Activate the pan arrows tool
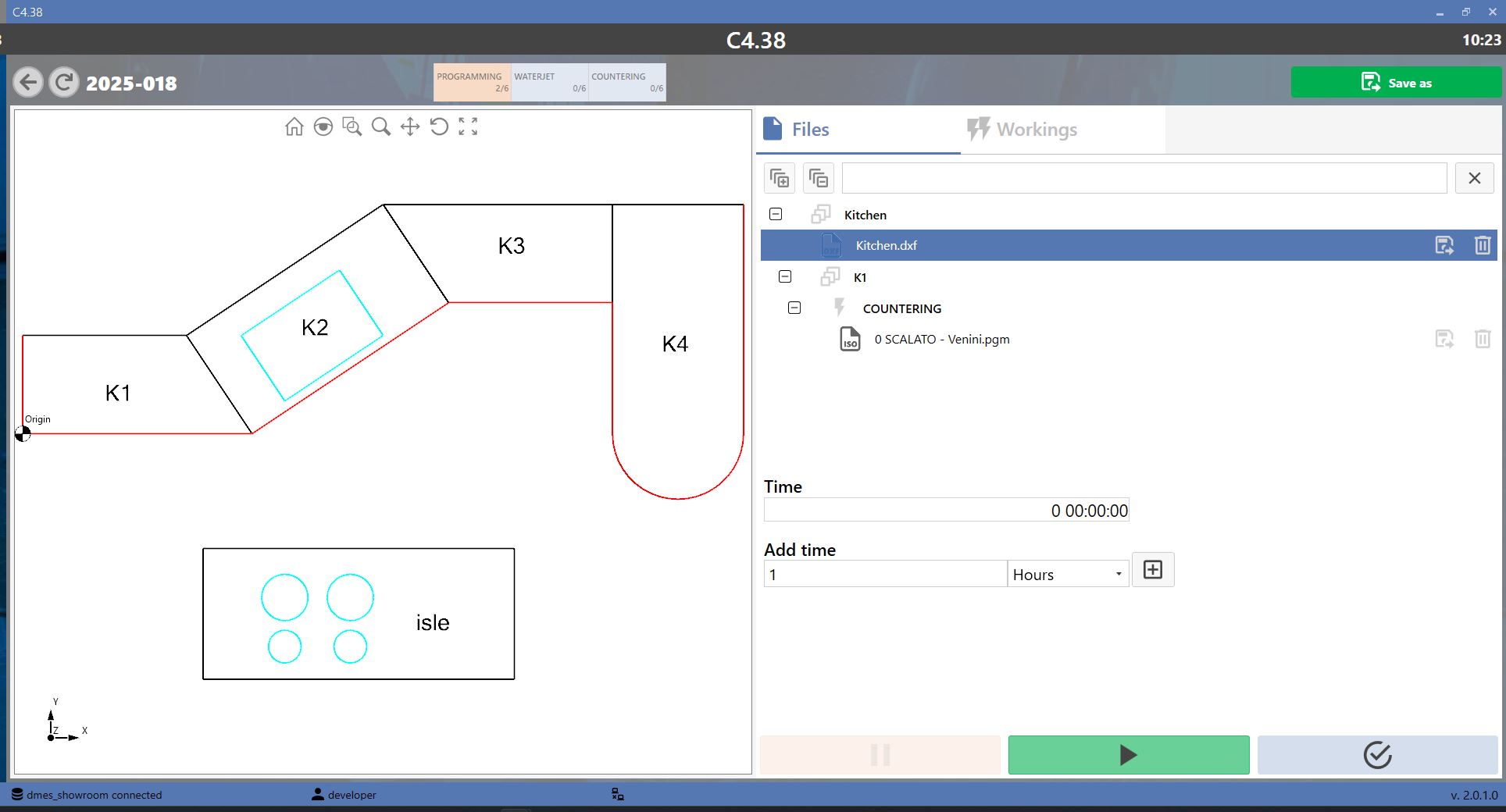1506x812 pixels. coord(410,126)
